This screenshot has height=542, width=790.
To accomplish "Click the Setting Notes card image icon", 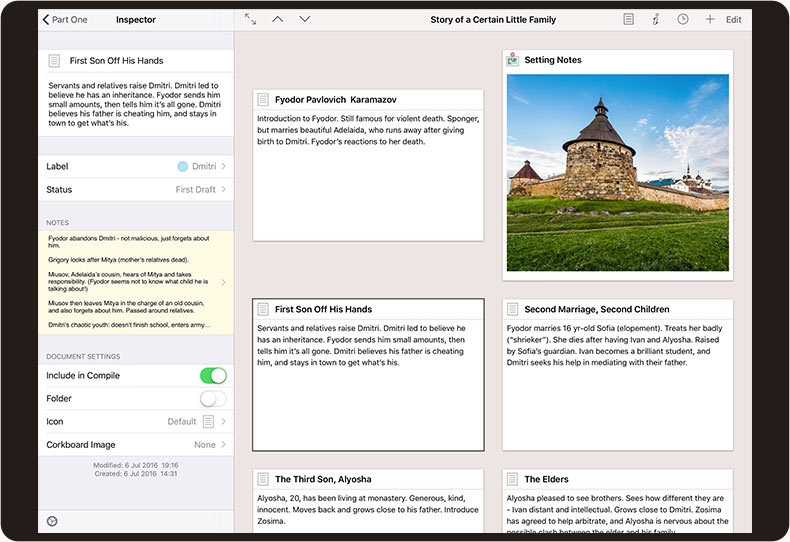I will point(513,60).
